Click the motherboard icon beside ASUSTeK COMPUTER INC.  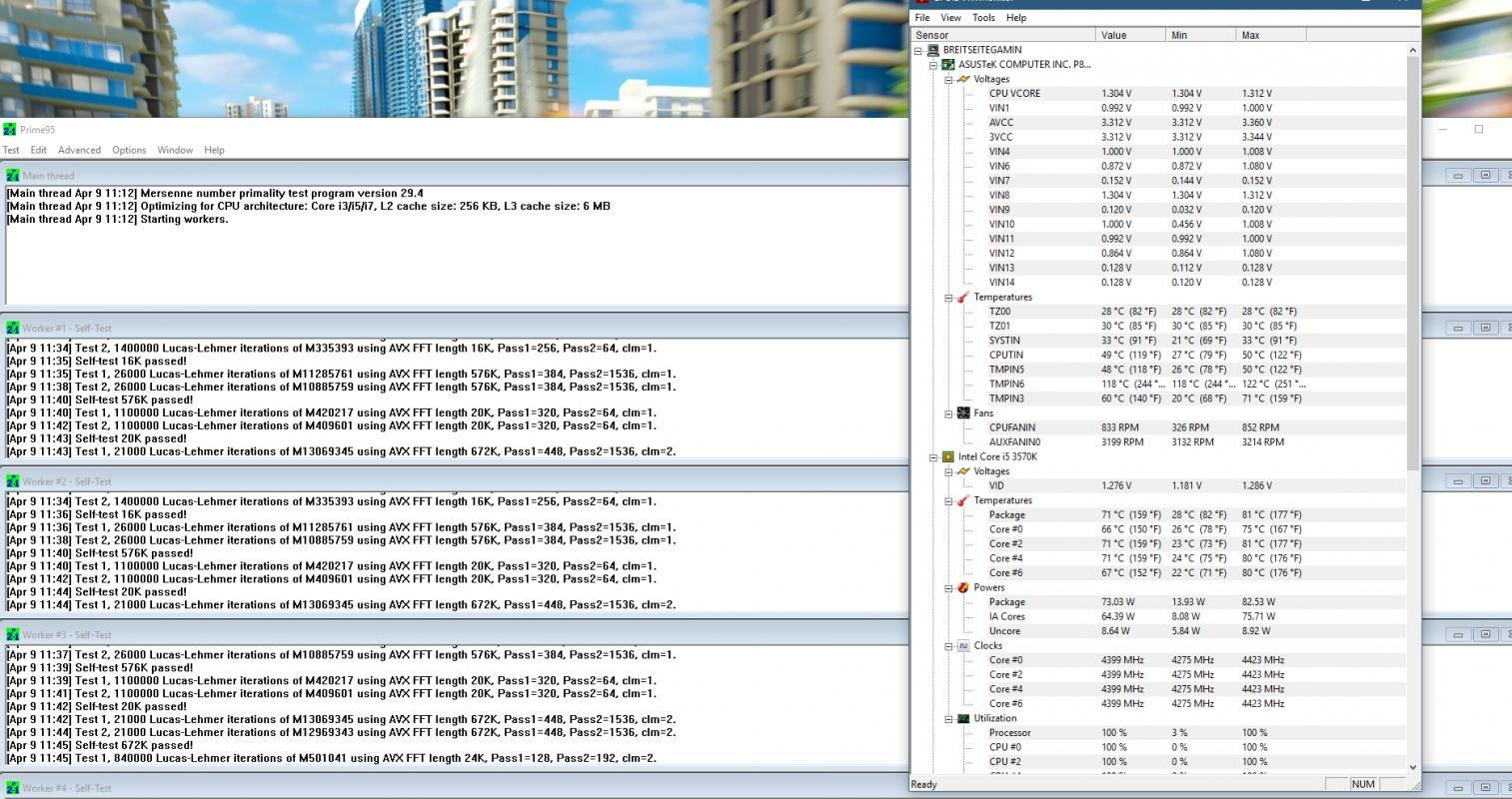[948, 64]
